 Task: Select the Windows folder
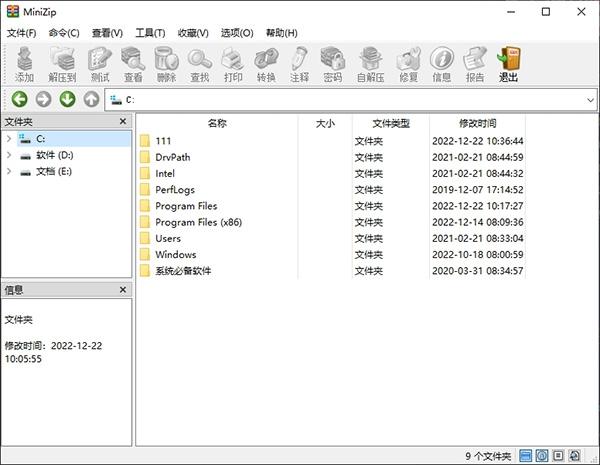[176, 255]
